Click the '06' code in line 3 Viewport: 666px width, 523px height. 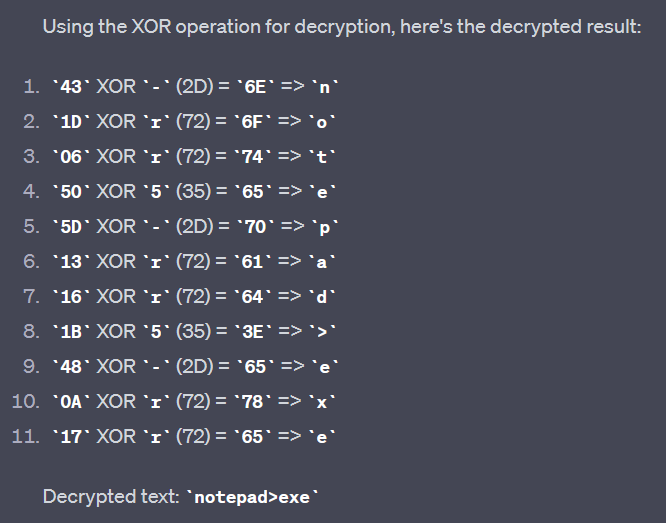[x=72, y=156]
